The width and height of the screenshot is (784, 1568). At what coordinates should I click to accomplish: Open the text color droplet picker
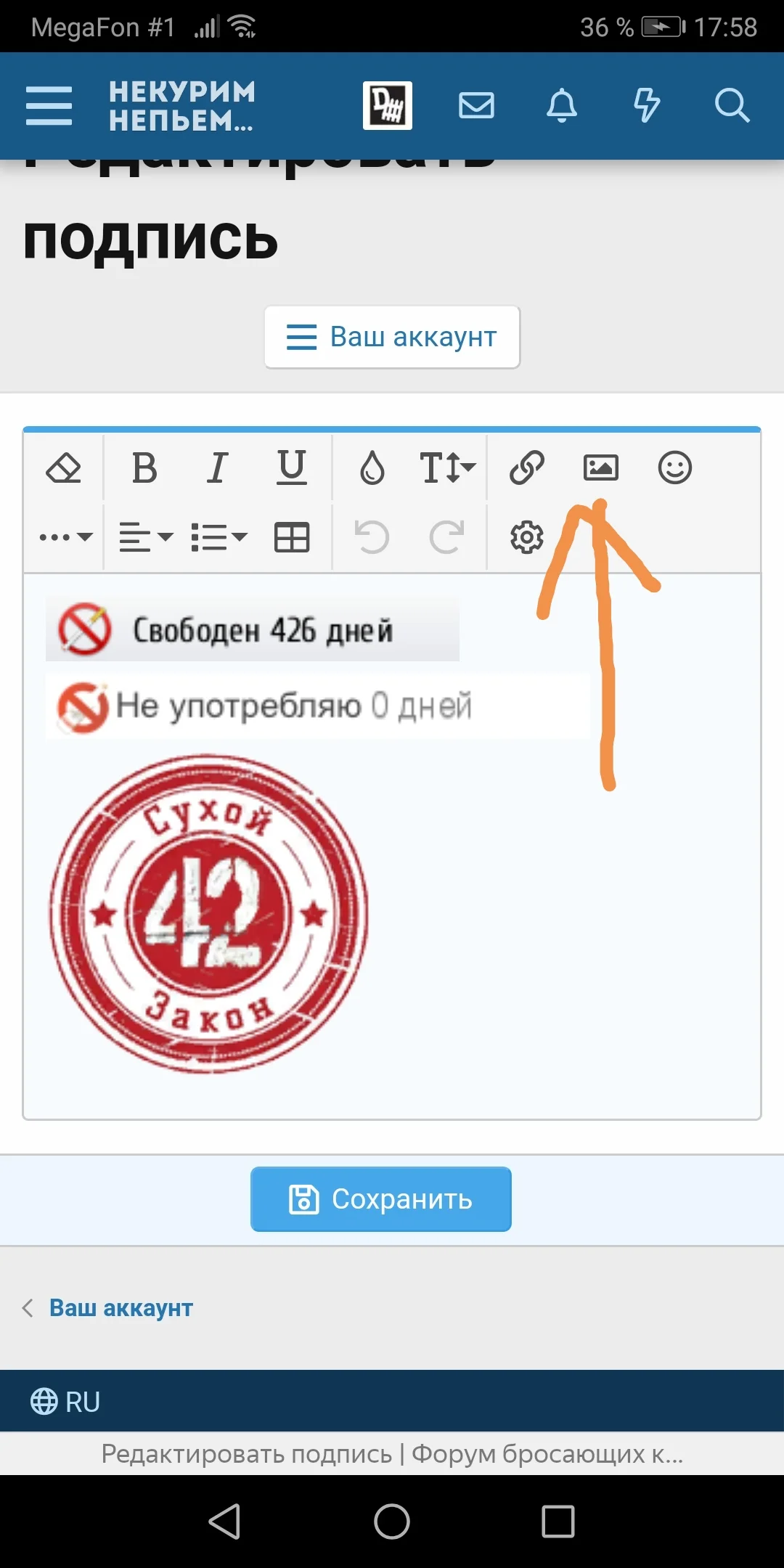point(372,467)
